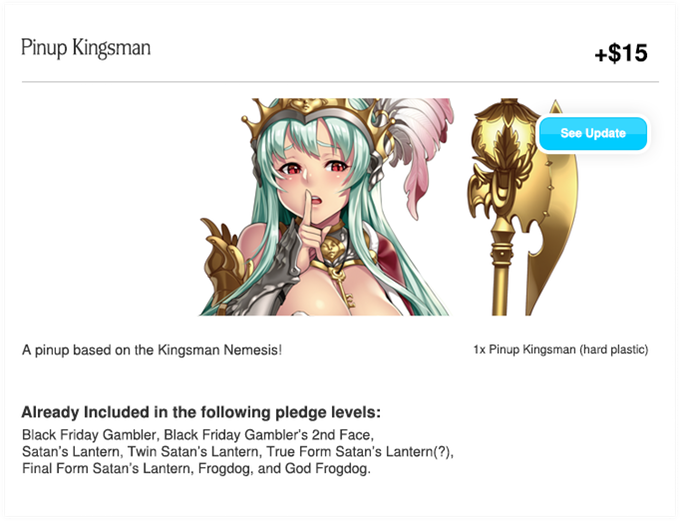Click 'Already Included' pledge levels heading
This screenshot has height=521, width=680.
pyautogui.click(x=201, y=412)
